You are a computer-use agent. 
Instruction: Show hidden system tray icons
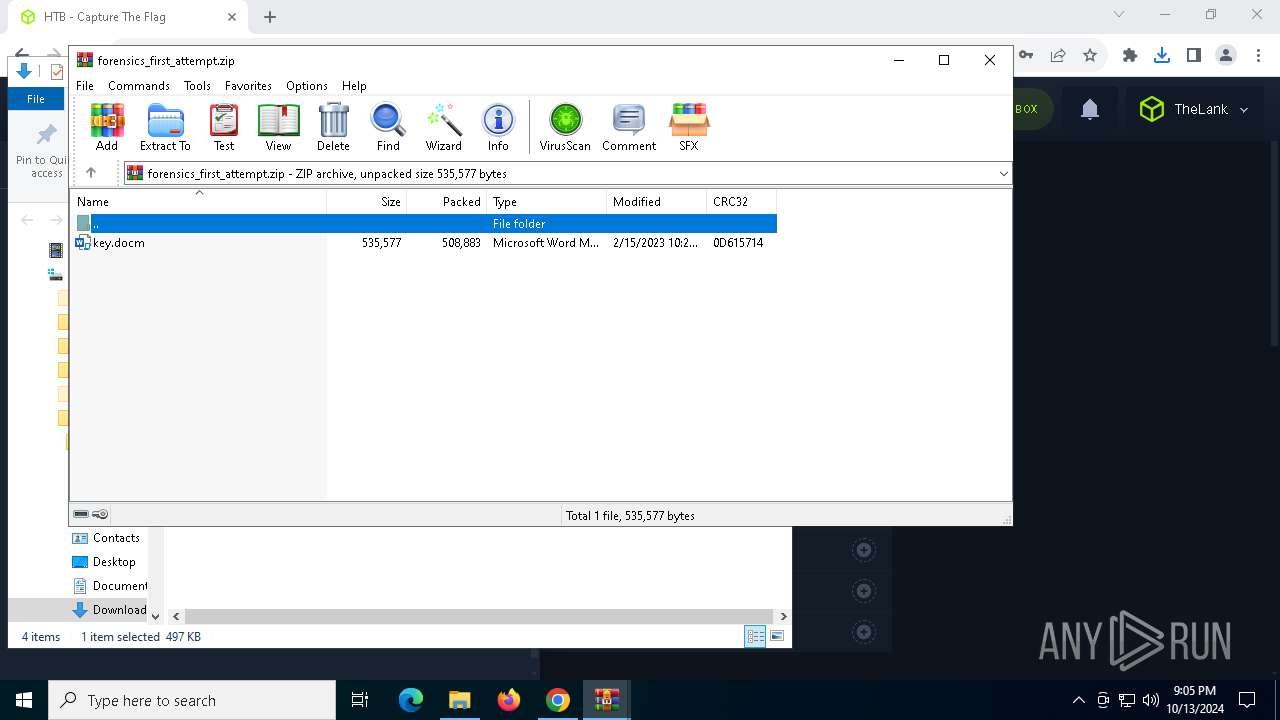click(1078, 700)
